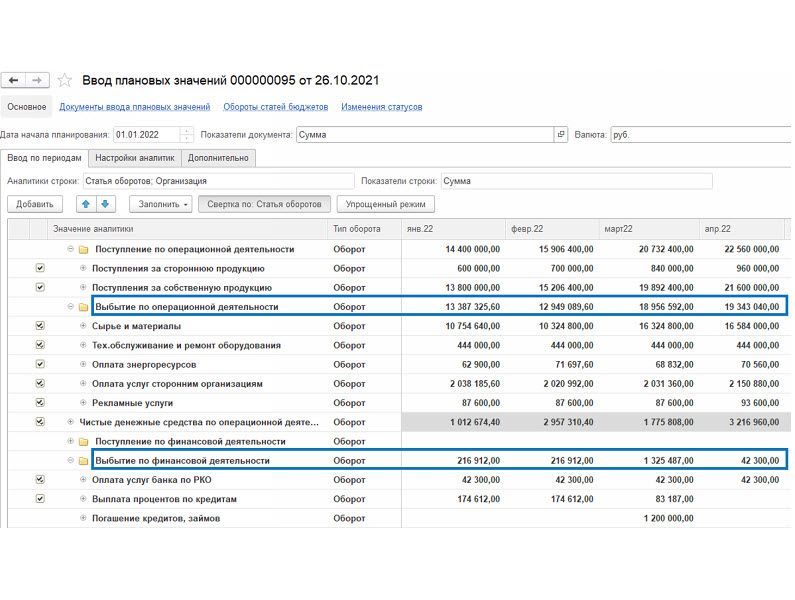Select cell 3 216 960,00 in апр.22
This screenshot has height=600, width=795.
click(x=742, y=422)
